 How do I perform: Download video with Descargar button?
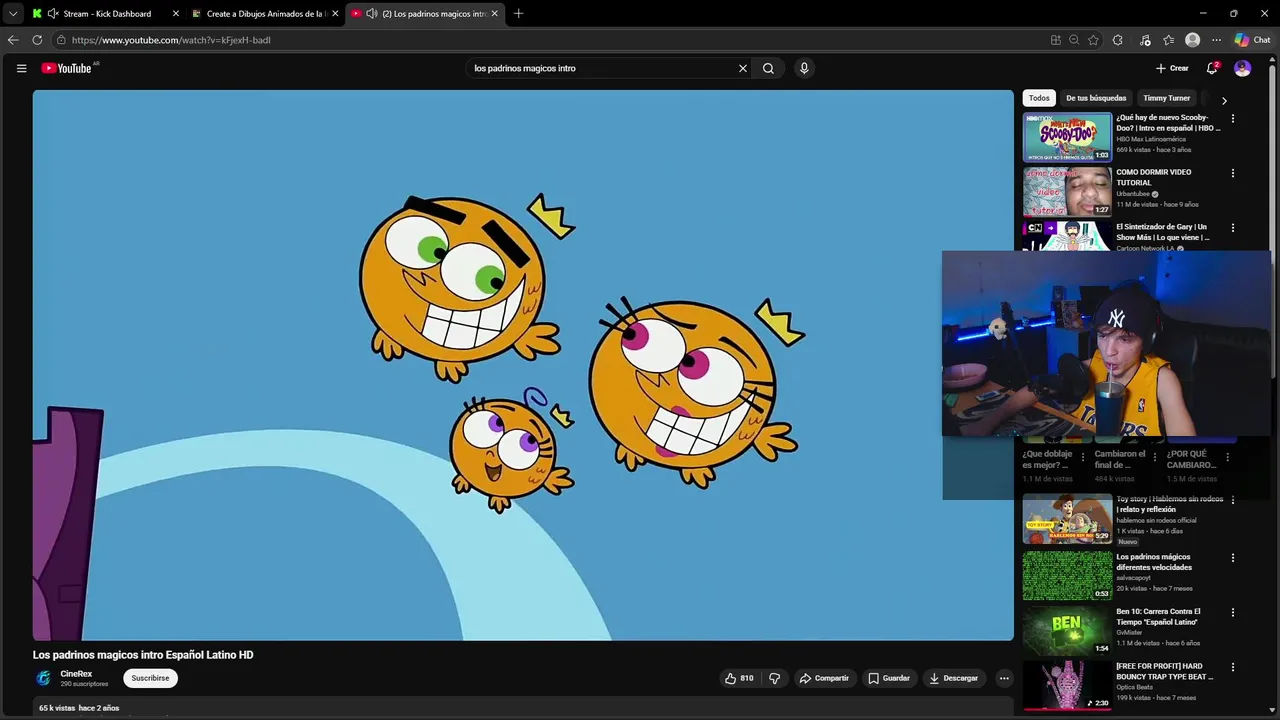[x=953, y=678]
